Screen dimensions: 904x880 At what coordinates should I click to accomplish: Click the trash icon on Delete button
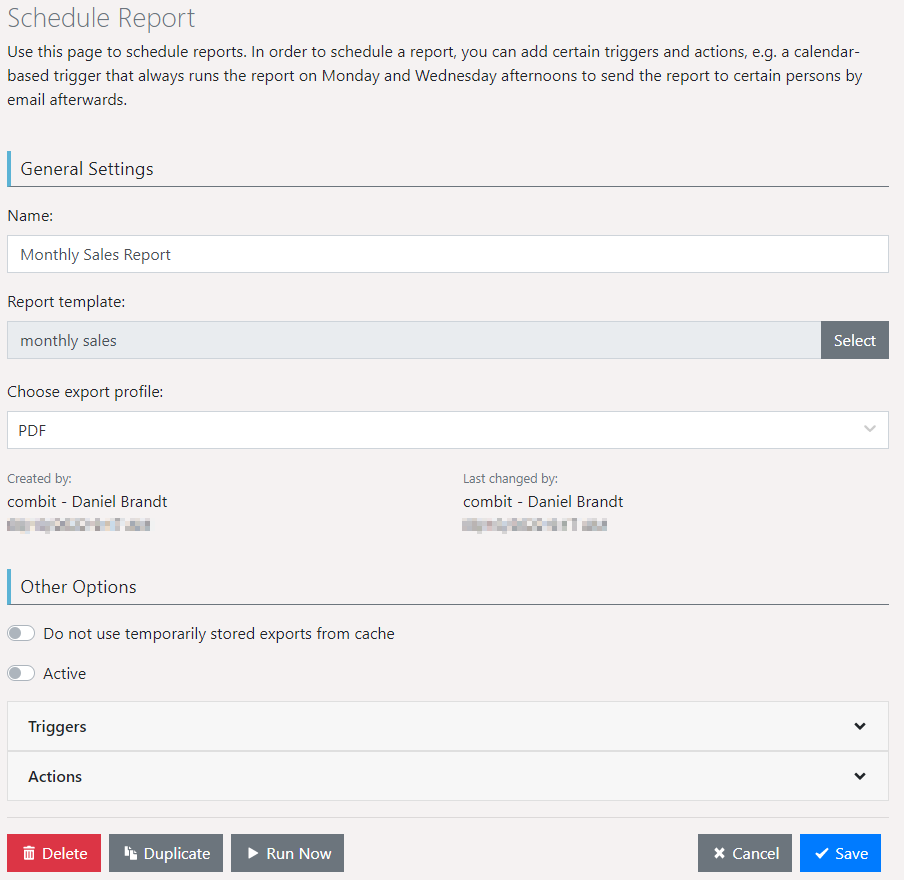click(29, 853)
